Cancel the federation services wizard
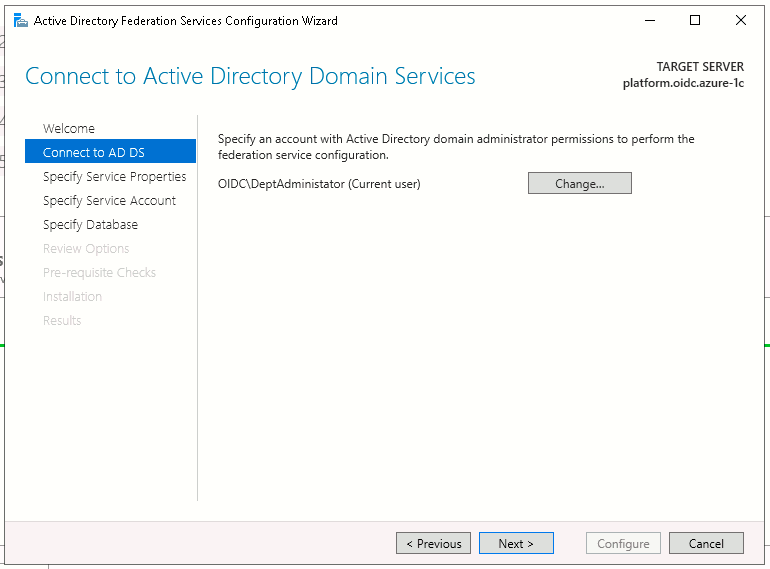This screenshot has height=569, width=770. tap(706, 543)
